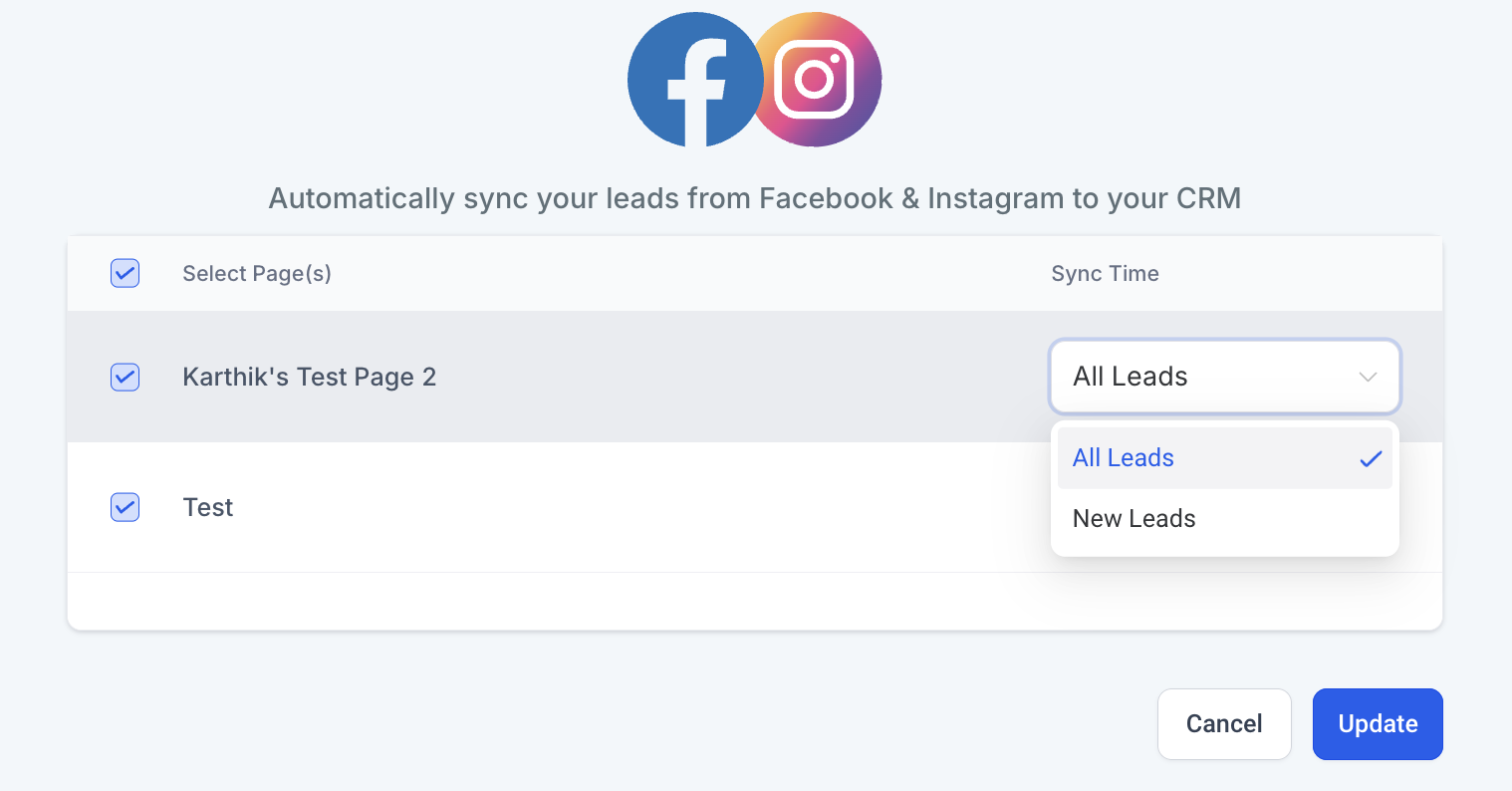Click the Sync Time column header
This screenshot has width=1512, height=791.
[x=1105, y=274]
